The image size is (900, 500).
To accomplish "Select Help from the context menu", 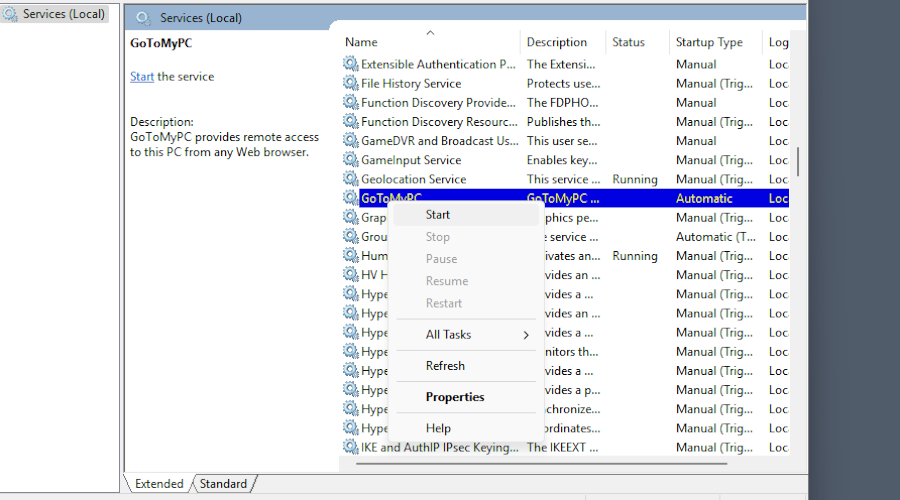I will coord(466,428).
